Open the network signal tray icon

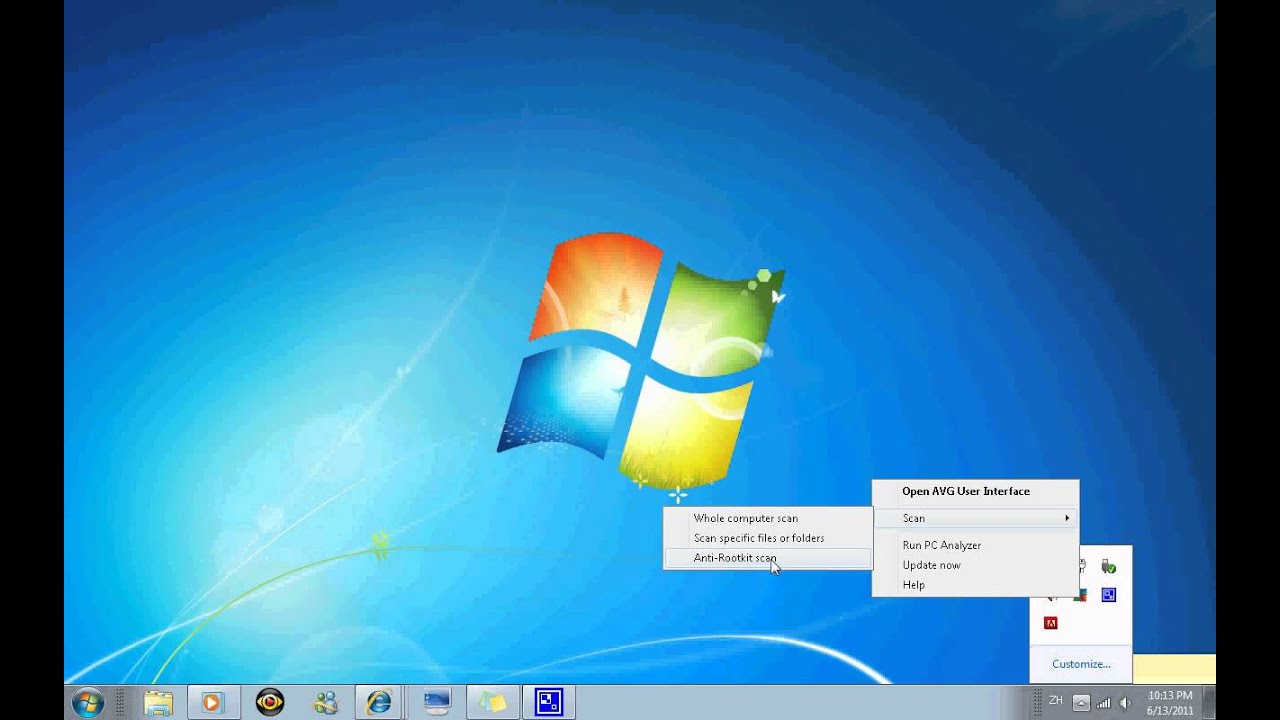[1104, 703]
